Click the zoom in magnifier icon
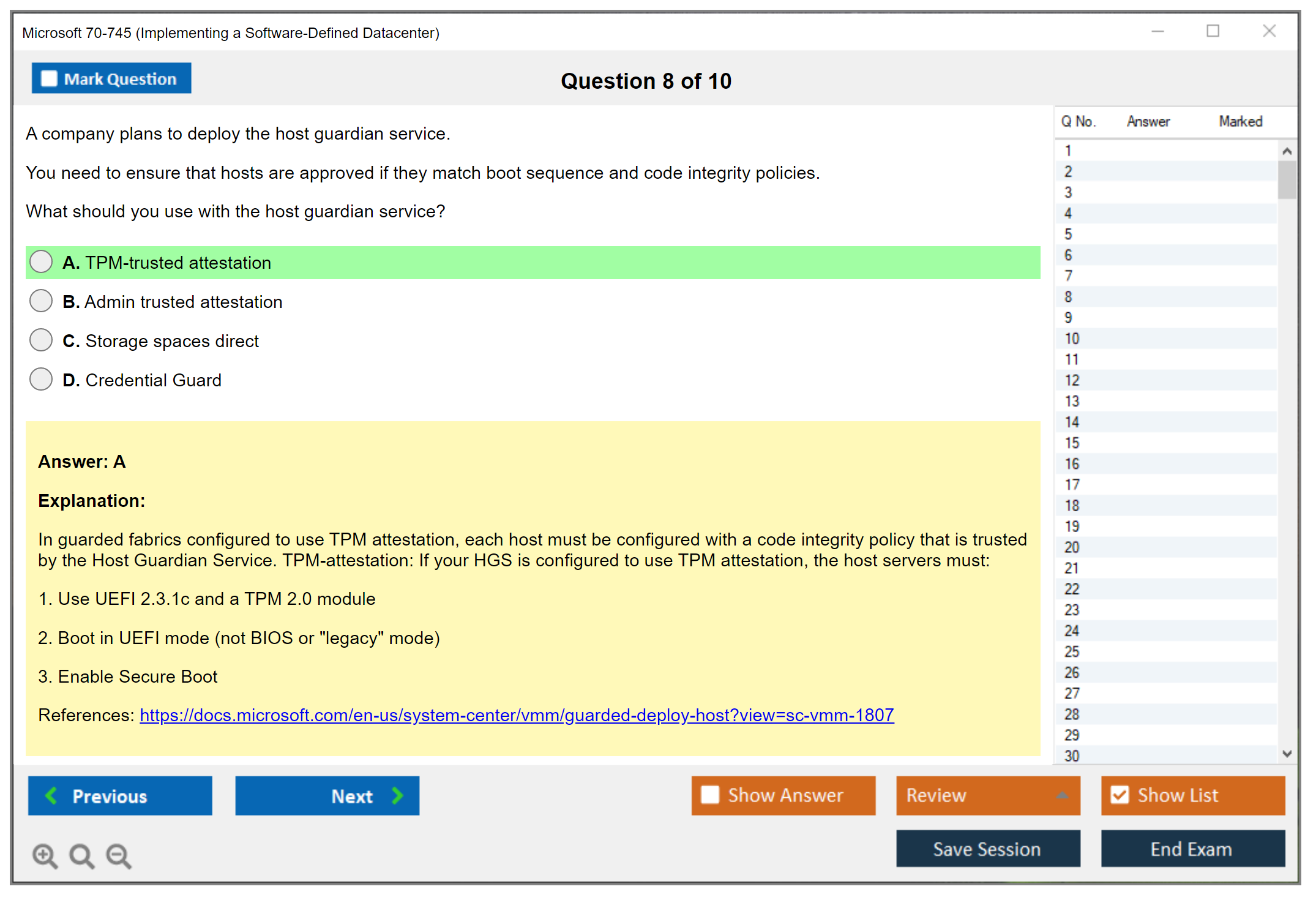The image size is (1316, 900). click(x=44, y=855)
